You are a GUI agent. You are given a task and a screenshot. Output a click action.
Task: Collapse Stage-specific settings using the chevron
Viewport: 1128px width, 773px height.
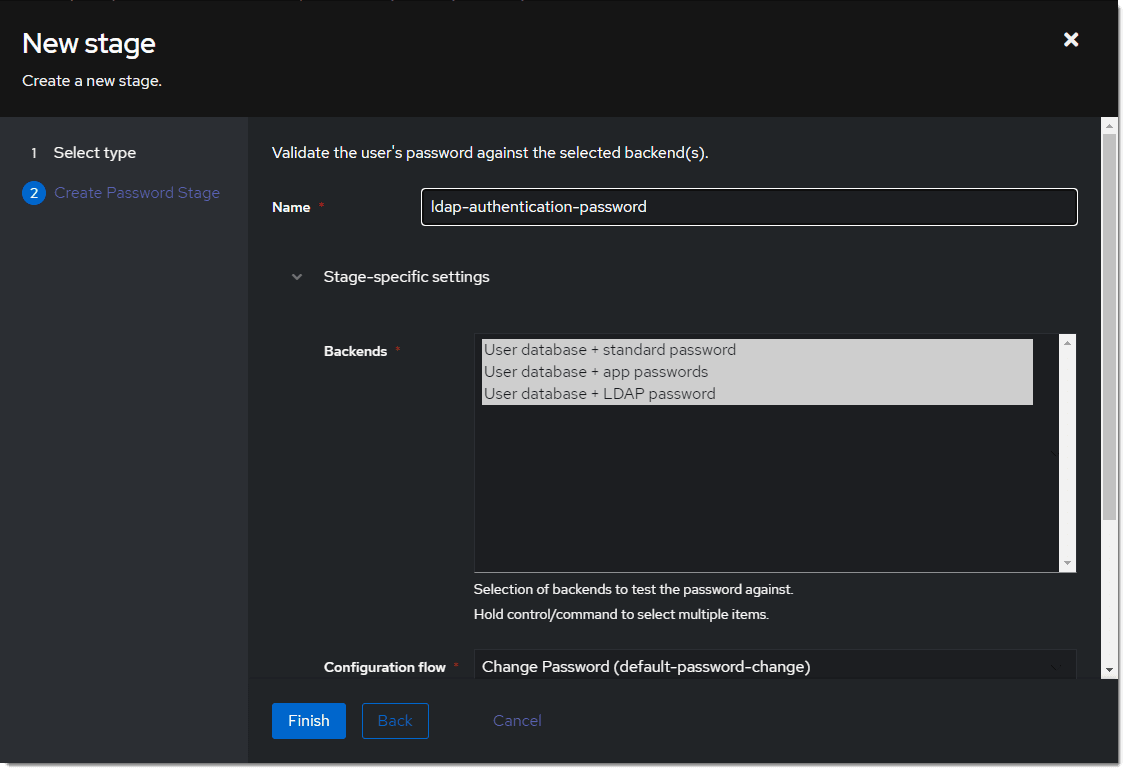(x=297, y=277)
